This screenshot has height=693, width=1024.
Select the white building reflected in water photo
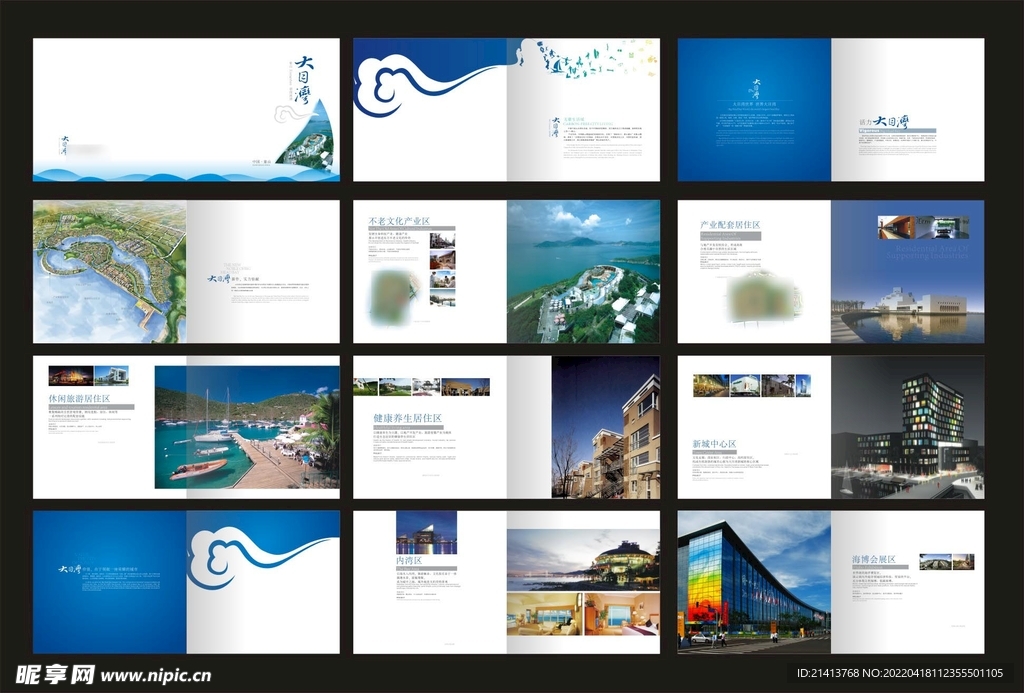click(907, 305)
